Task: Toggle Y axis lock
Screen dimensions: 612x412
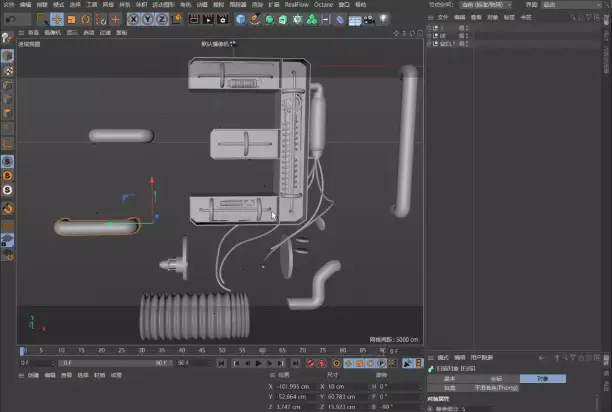Action: (x=148, y=19)
